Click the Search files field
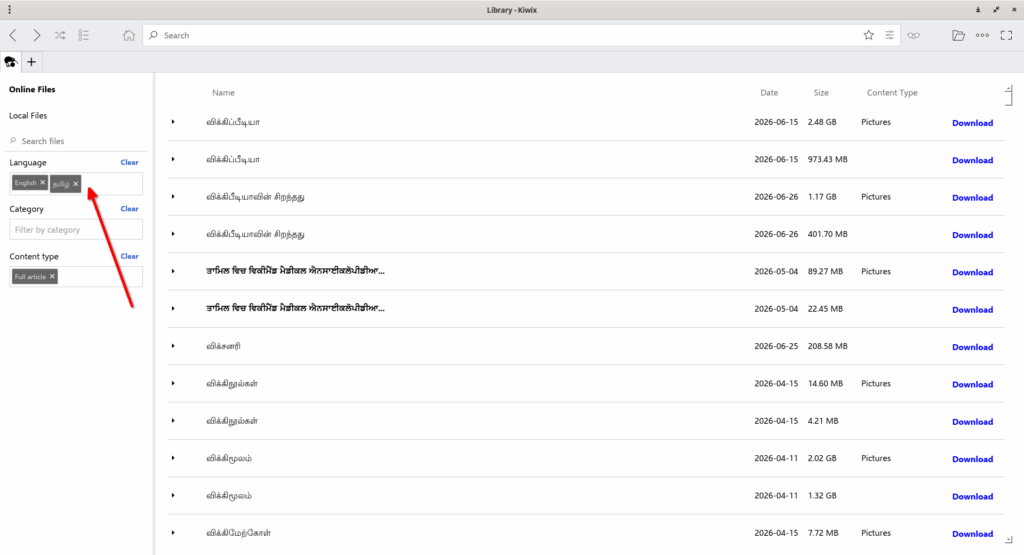This screenshot has width=1024, height=555. (x=76, y=141)
